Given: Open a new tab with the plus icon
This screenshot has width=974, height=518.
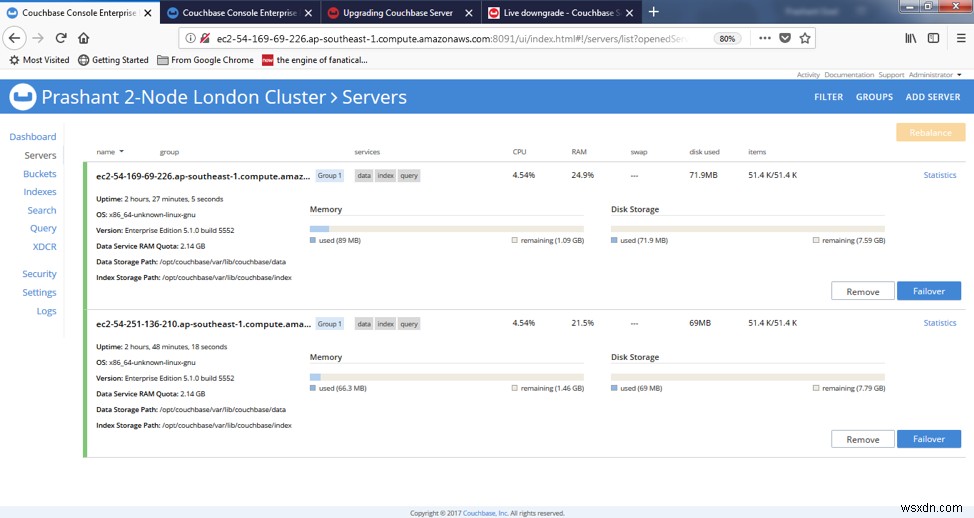Looking at the screenshot, I should click(653, 12).
